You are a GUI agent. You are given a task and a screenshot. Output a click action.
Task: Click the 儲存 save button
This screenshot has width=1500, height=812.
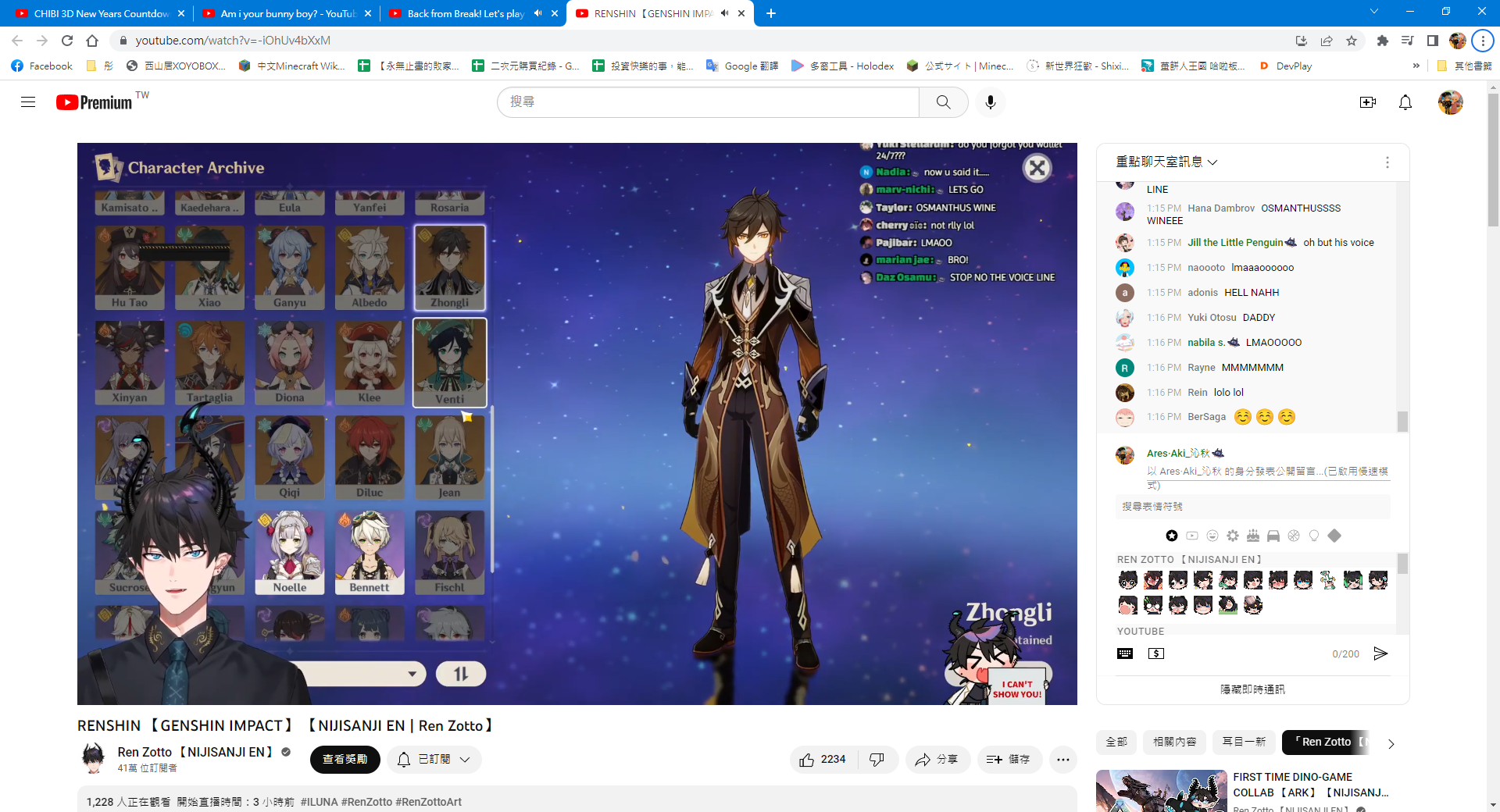(1009, 760)
